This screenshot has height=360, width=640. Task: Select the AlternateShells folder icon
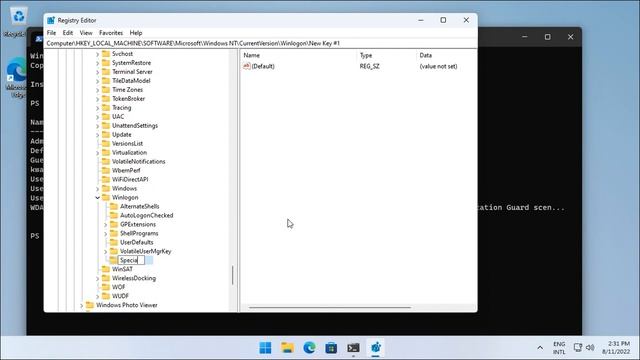pos(114,206)
